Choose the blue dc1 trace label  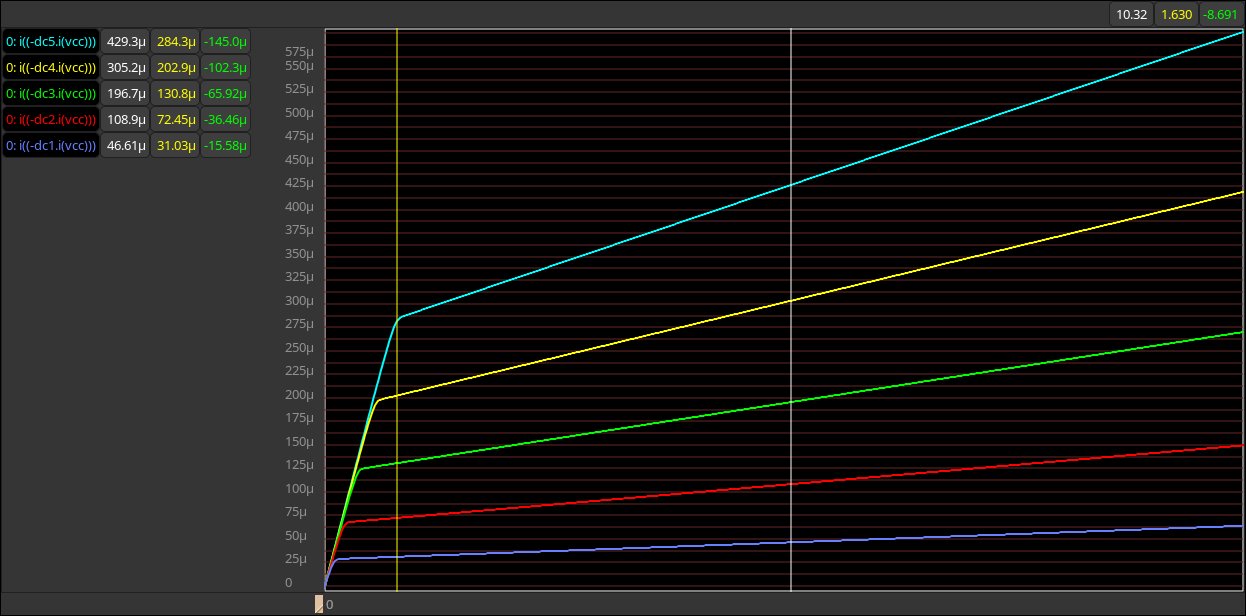coord(51,146)
